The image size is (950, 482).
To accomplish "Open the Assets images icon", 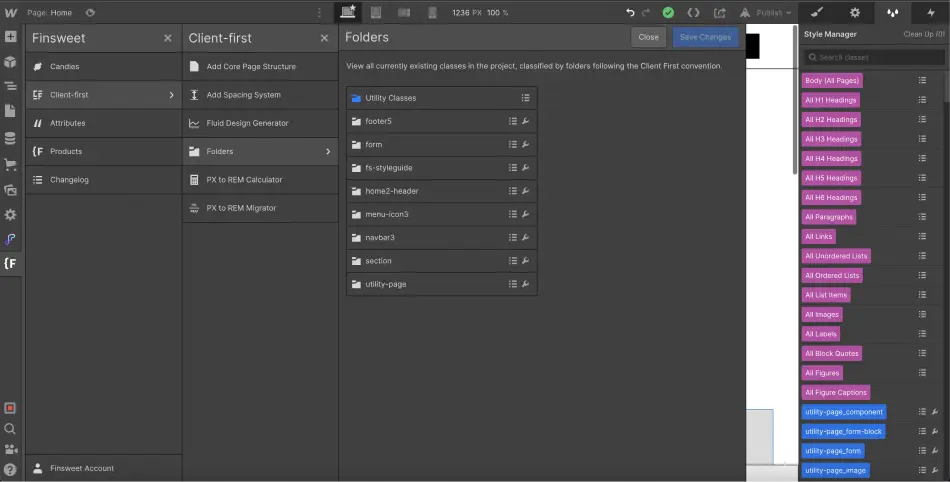I will pyautogui.click(x=10, y=190).
